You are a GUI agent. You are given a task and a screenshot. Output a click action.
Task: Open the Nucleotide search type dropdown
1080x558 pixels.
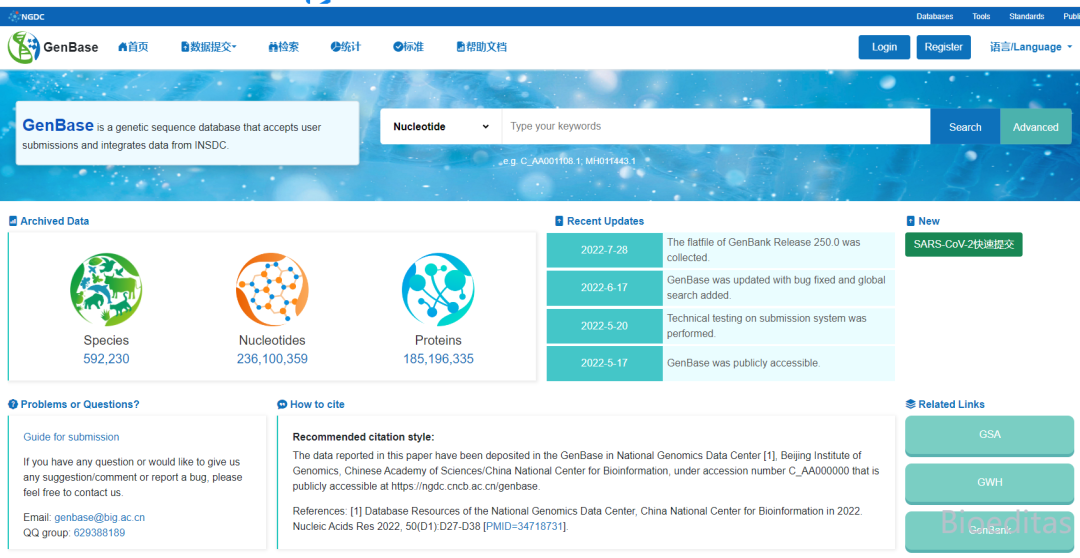pos(440,127)
